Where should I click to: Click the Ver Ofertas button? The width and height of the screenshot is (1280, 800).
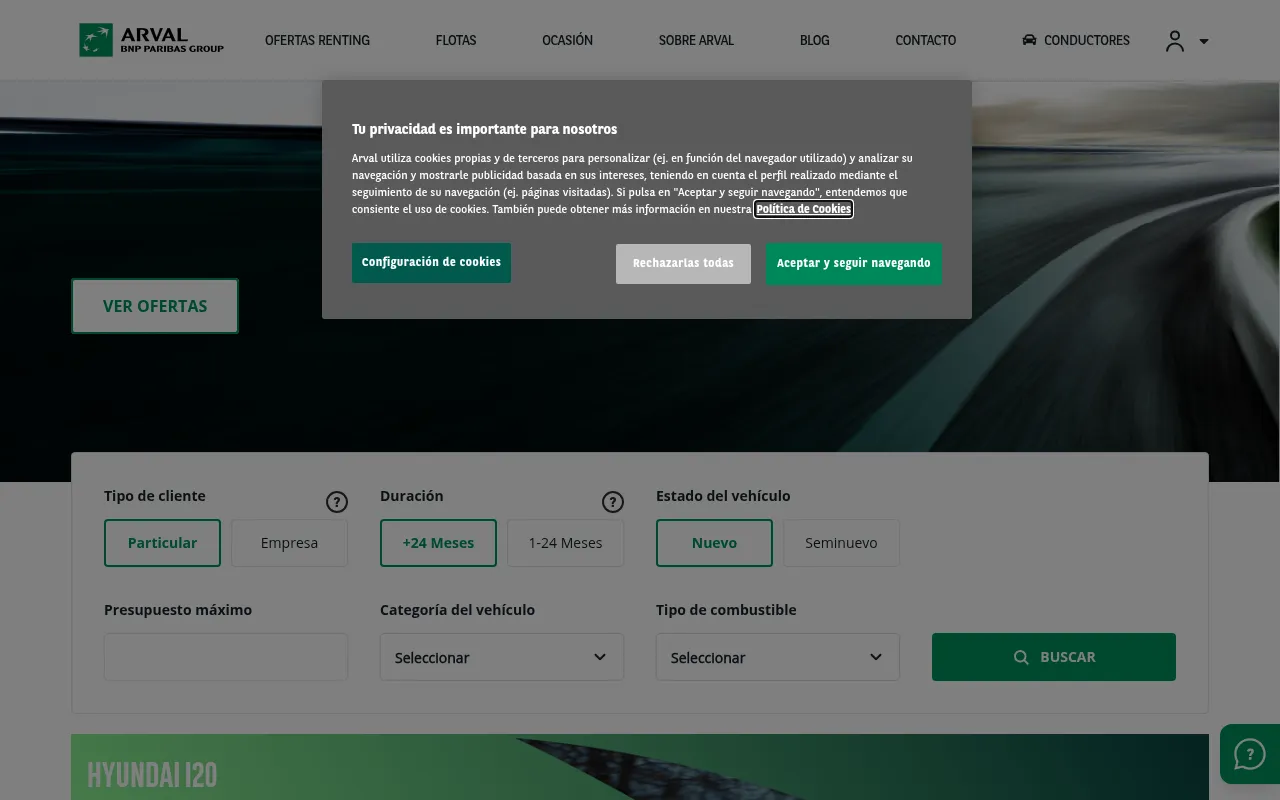point(155,306)
